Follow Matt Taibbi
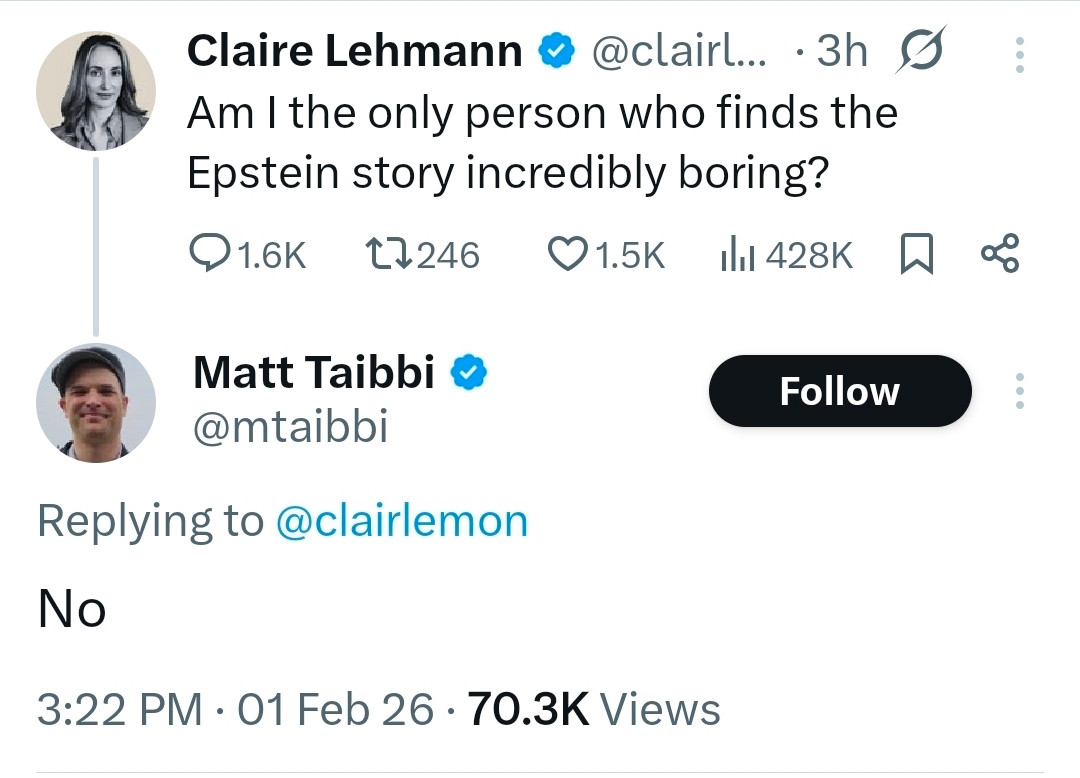Image resolution: width=1080 pixels, height=778 pixels. pyautogui.click(x=839, y=391)
